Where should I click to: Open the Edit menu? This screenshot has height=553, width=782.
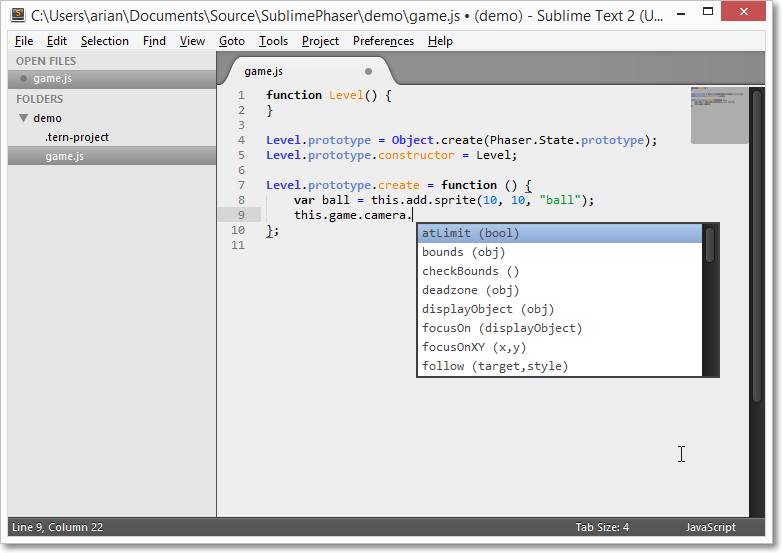click(x=57, y=41)
